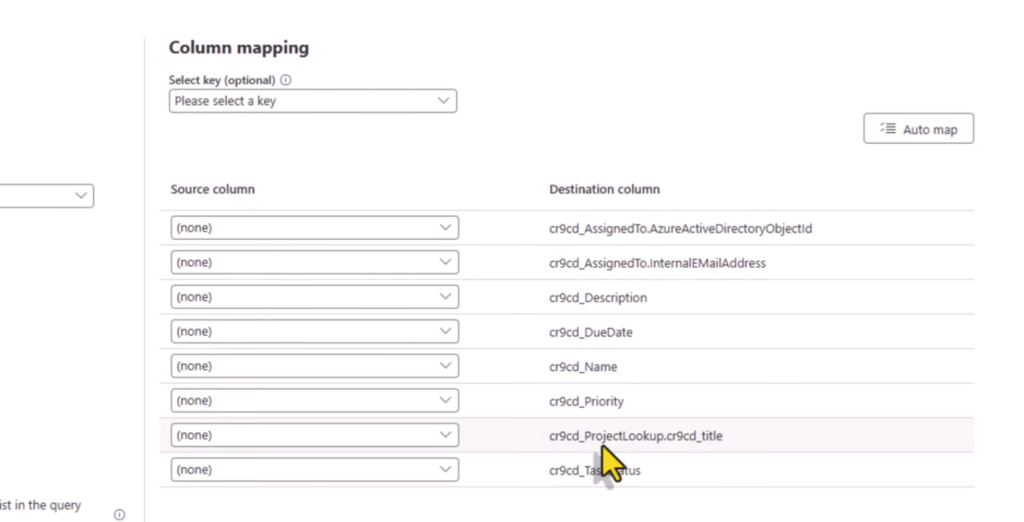This screenshot has width=1024, height=522.
Task: Select the cr9cd_DueDate destination text
Action: click(x=591, y=333)
